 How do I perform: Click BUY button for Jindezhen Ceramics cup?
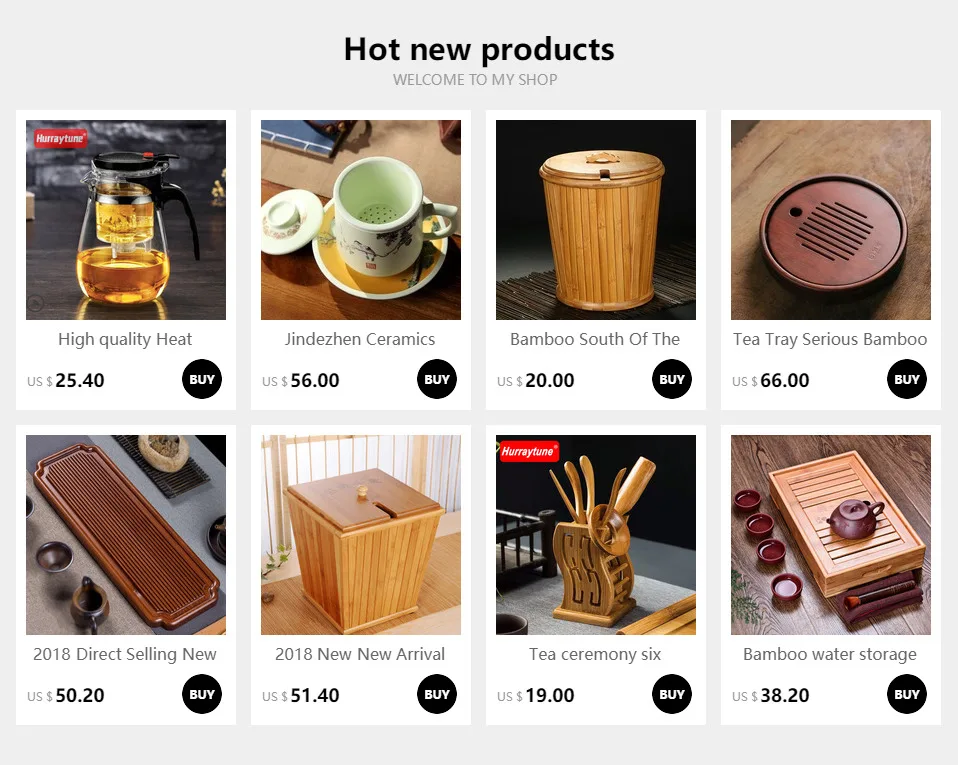coord(437,379)
